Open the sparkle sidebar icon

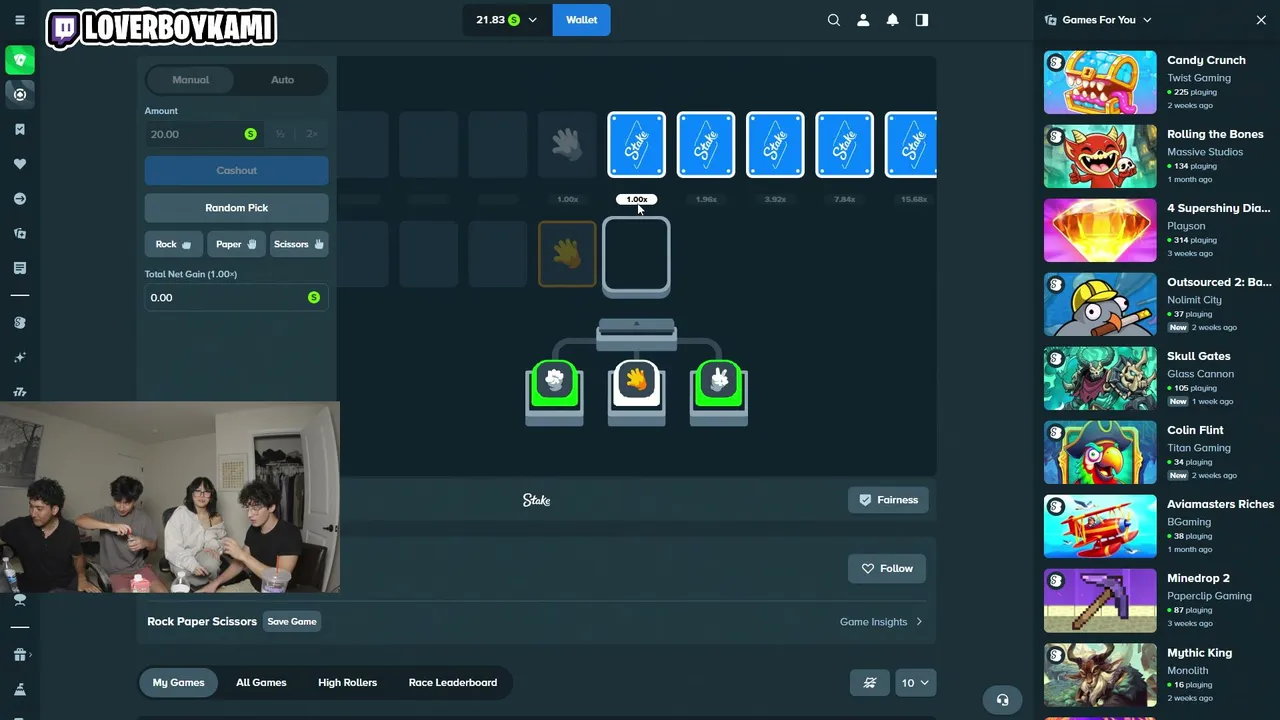tap(20, 357)
